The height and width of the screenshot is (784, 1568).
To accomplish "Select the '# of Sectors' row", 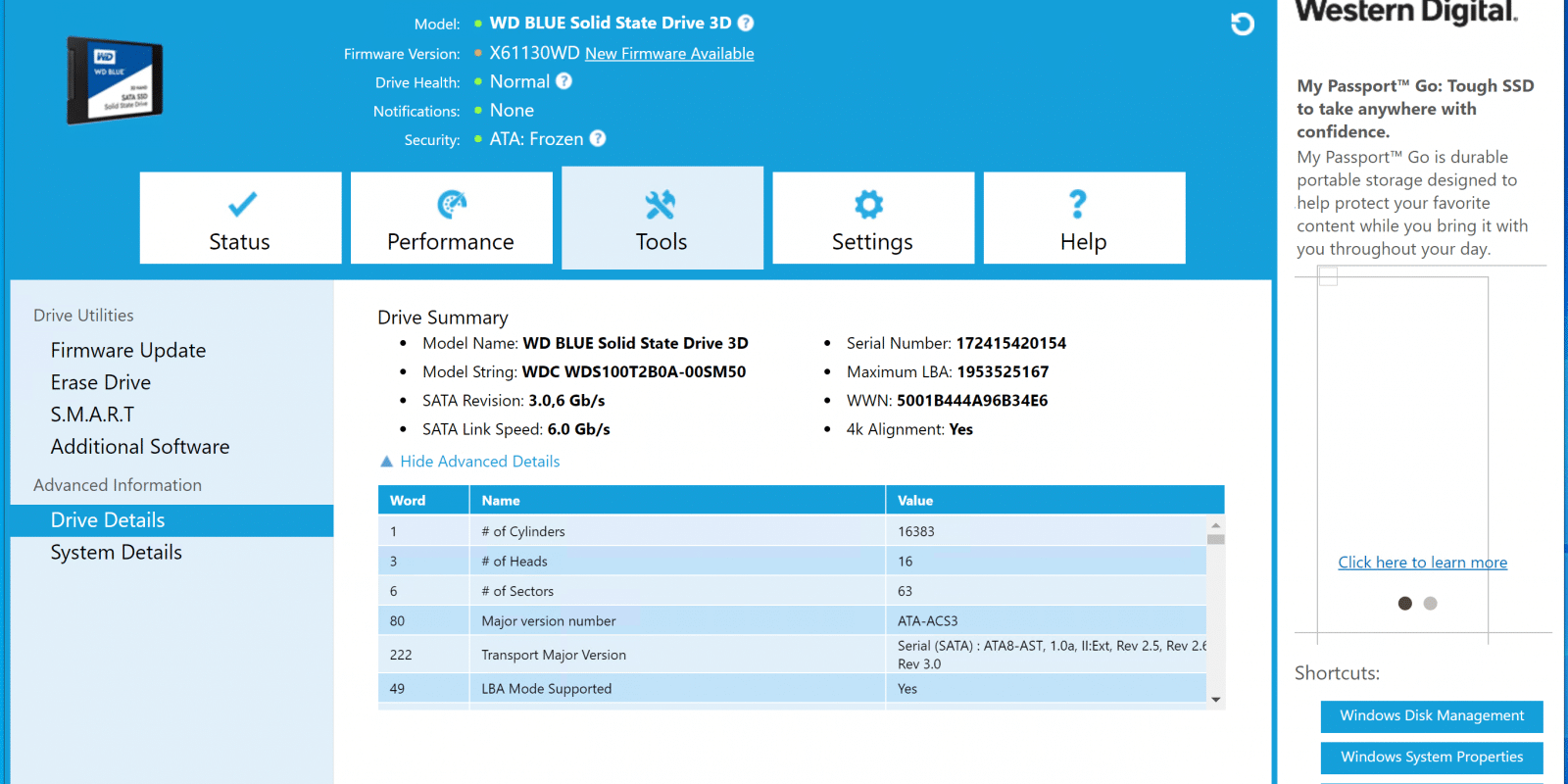I will [792, 591].
